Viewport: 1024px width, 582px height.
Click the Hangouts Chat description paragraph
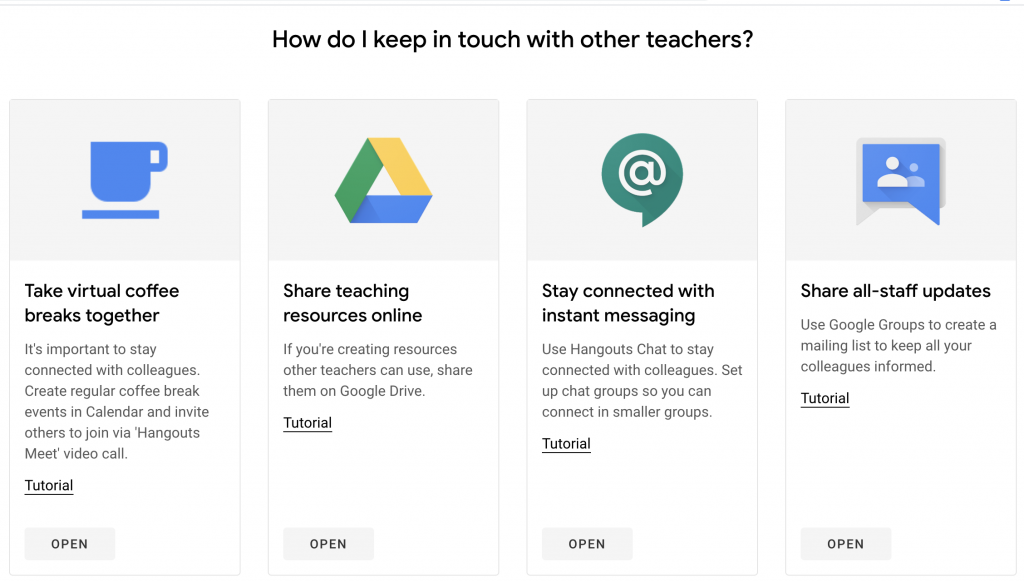point(642,380)
